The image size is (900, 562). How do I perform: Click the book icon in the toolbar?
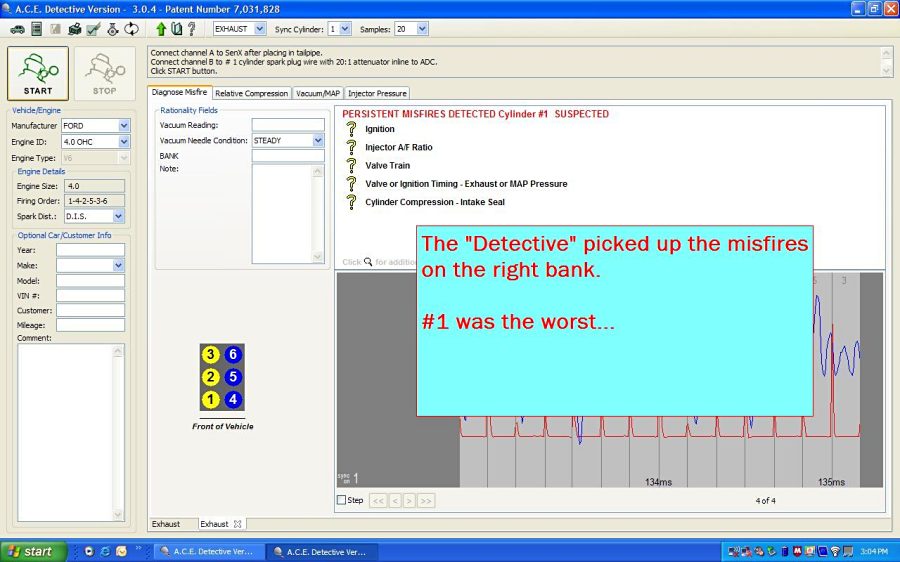pos(176,29)
